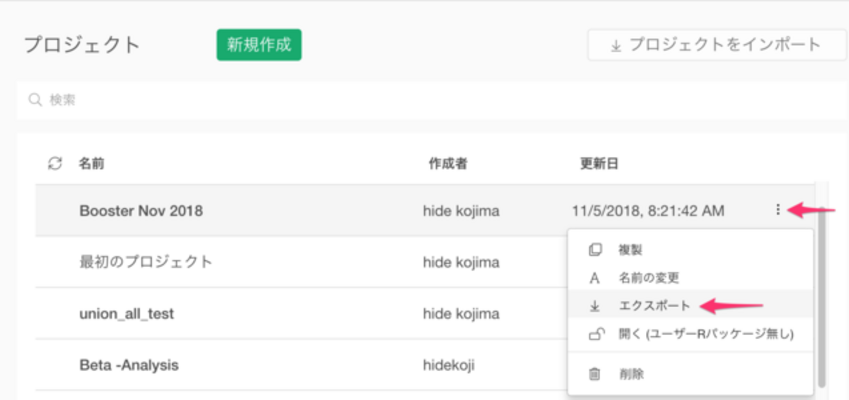Click the search magnifier icon
This screenshot has height=400, width=849.
pos(35,100)
